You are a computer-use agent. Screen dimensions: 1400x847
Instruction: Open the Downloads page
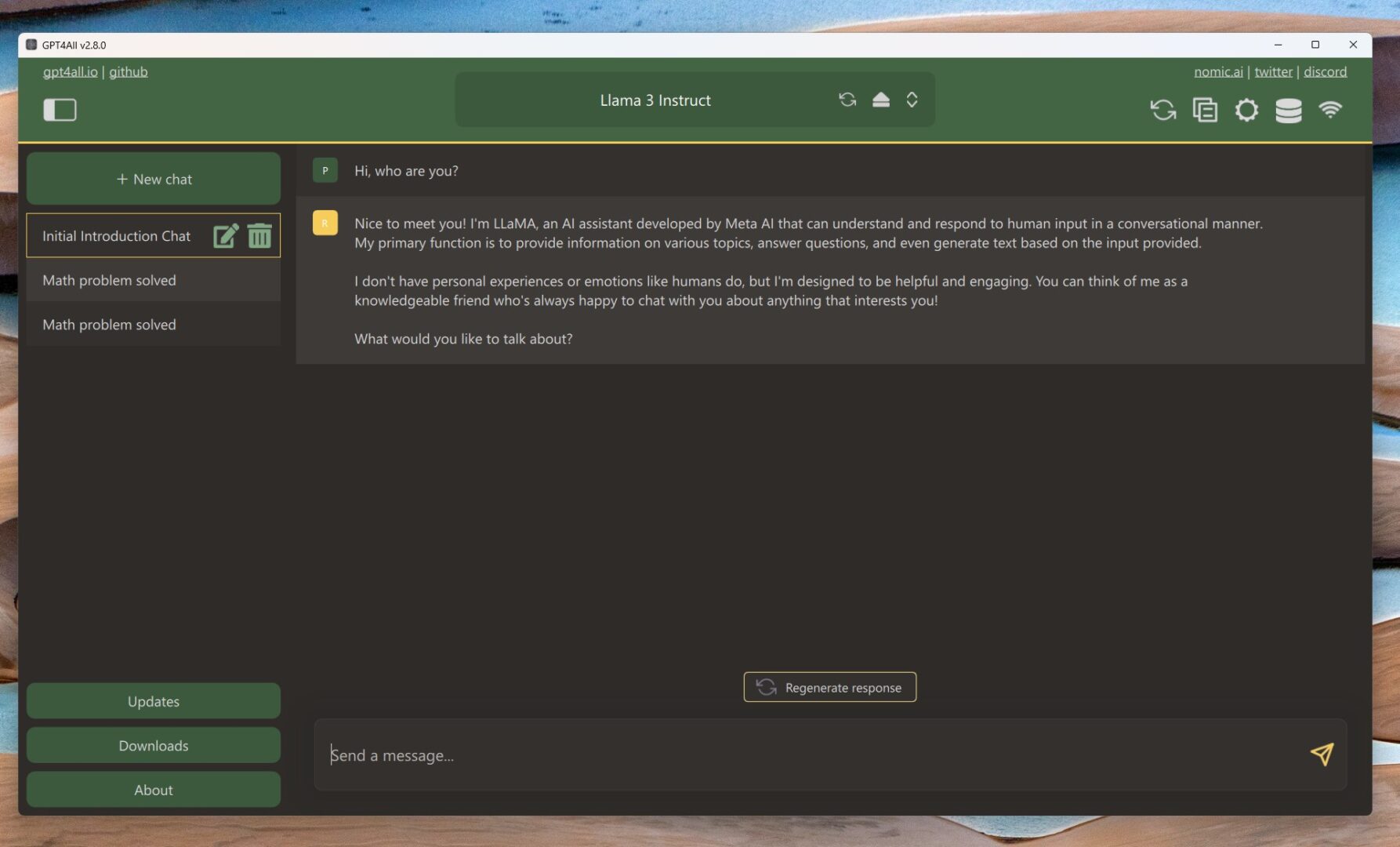(x=153, y=745)
